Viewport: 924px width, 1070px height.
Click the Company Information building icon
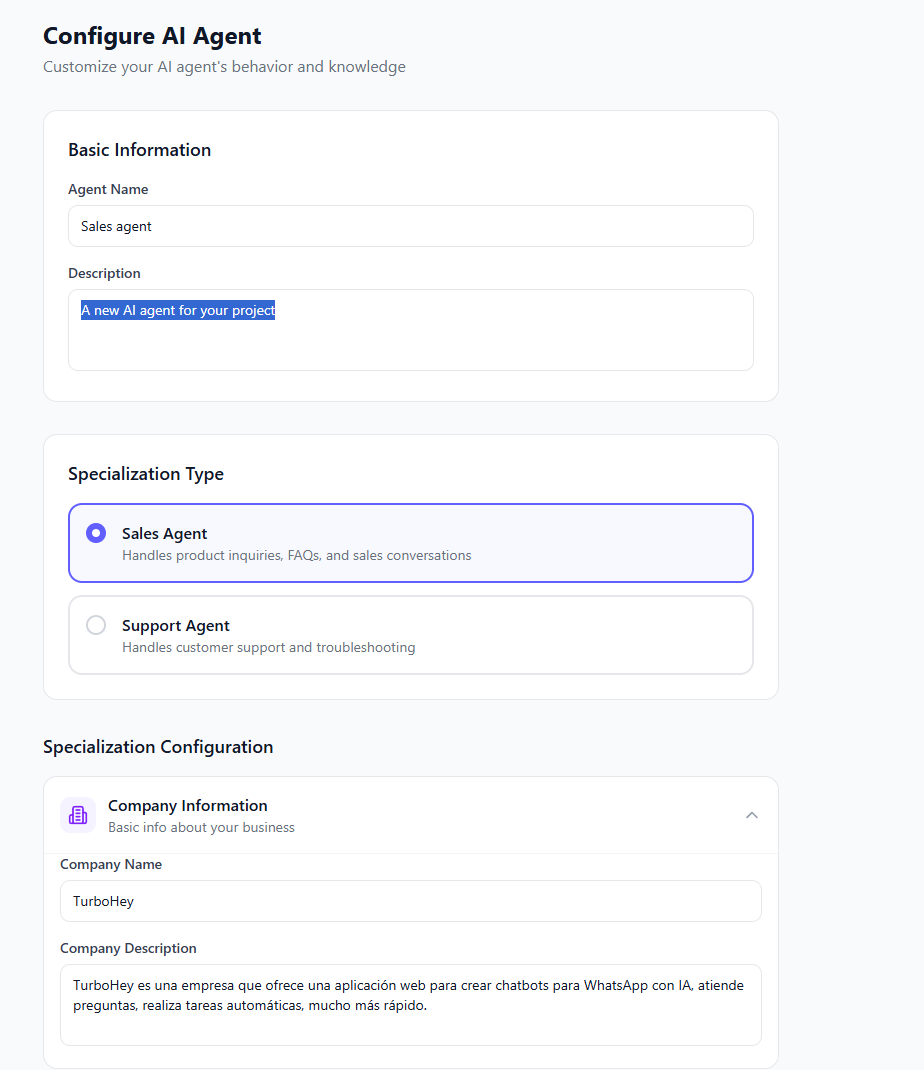tap(78, 815)
